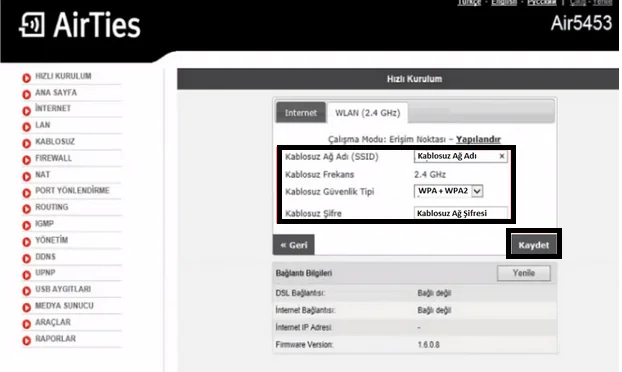Open the DDNS sidebar entry
Image resolution: width=622 pixels, height=372 pixels.
[45, 257]
